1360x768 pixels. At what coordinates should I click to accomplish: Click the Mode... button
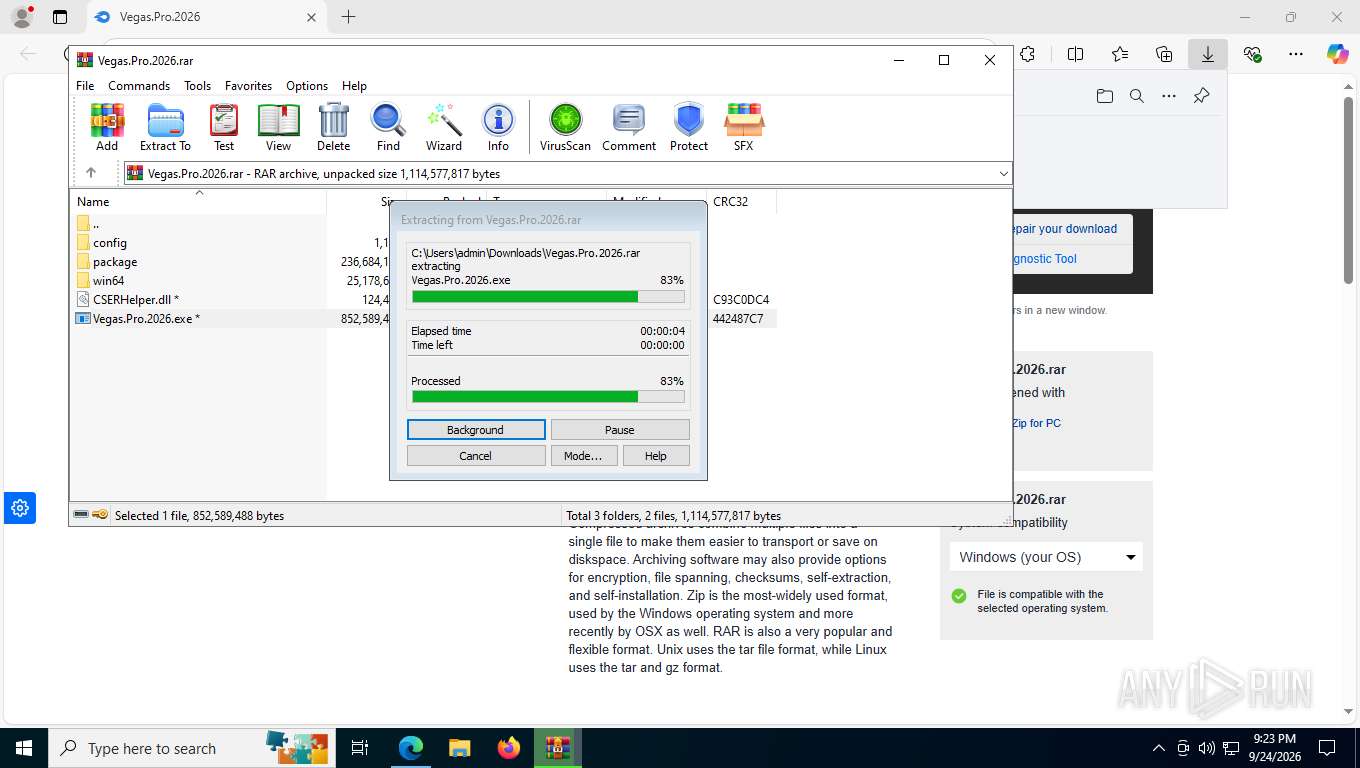pyautogui.click(x=583, y=456)
